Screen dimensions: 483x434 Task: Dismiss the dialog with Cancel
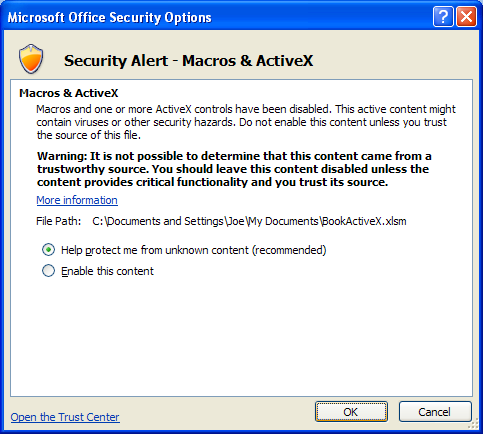435,412
